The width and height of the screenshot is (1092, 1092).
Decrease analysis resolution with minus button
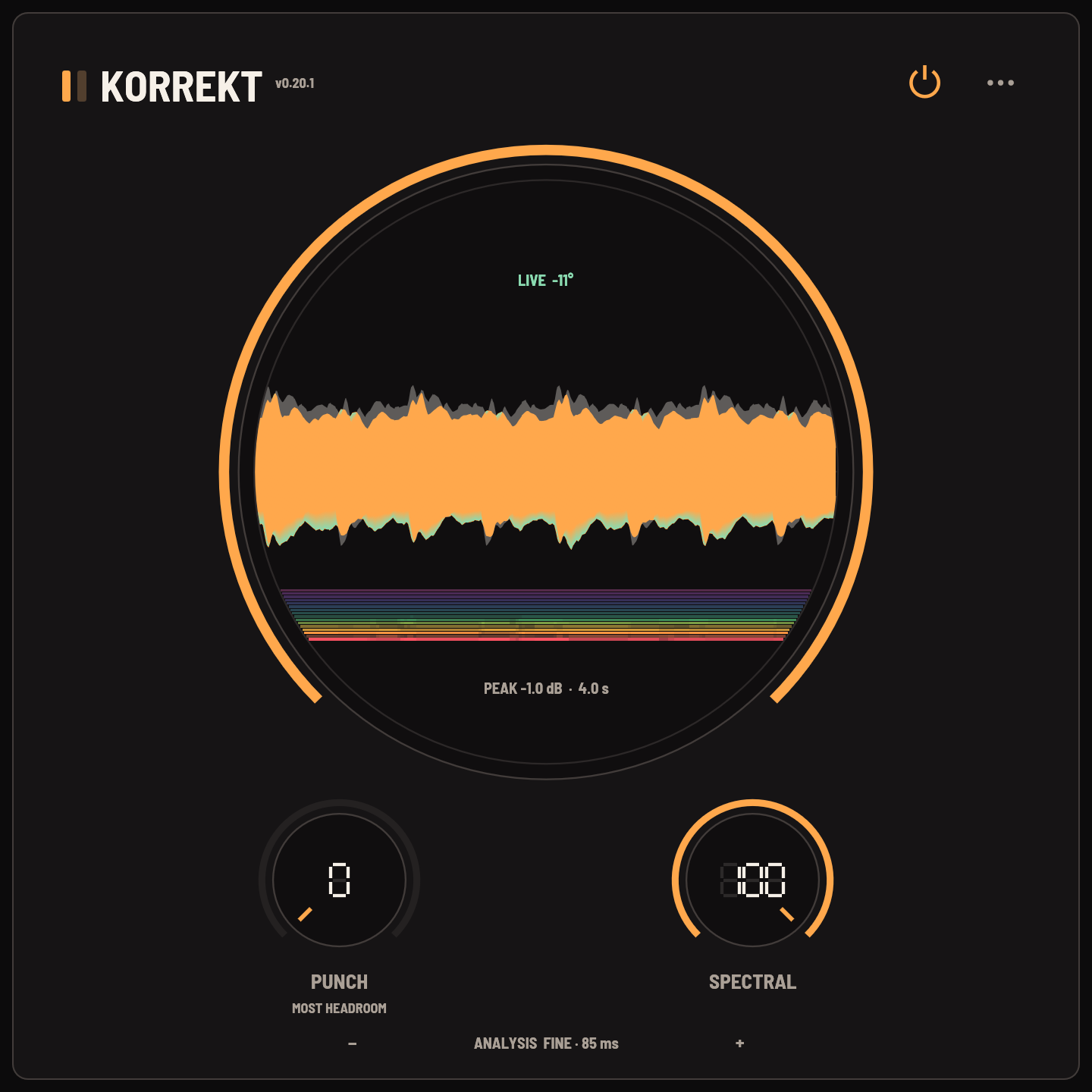point(352,1043)
